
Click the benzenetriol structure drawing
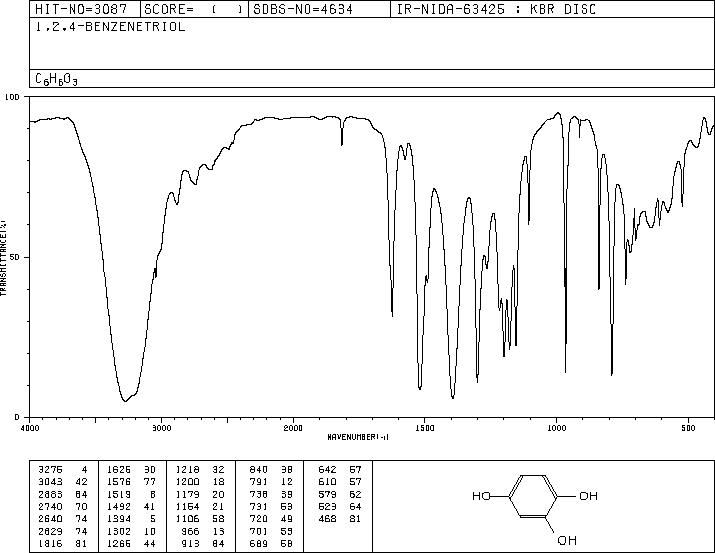tap(535, 508)
